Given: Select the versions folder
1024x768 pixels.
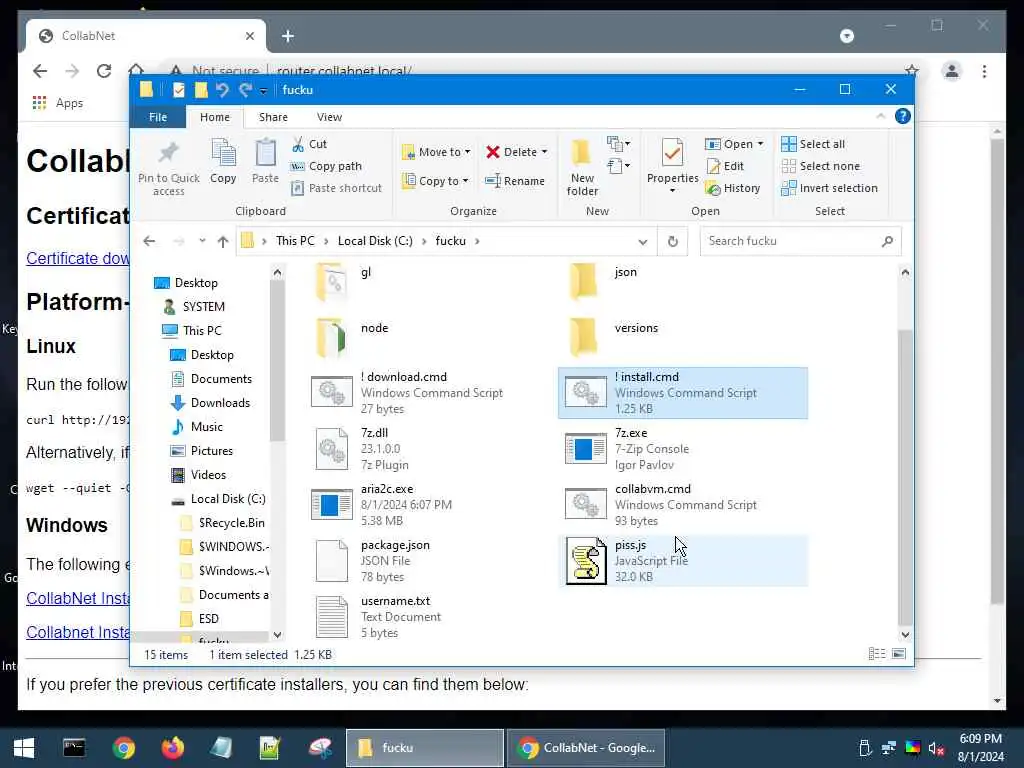Looking at the screenshot, I should click(683, 337).
